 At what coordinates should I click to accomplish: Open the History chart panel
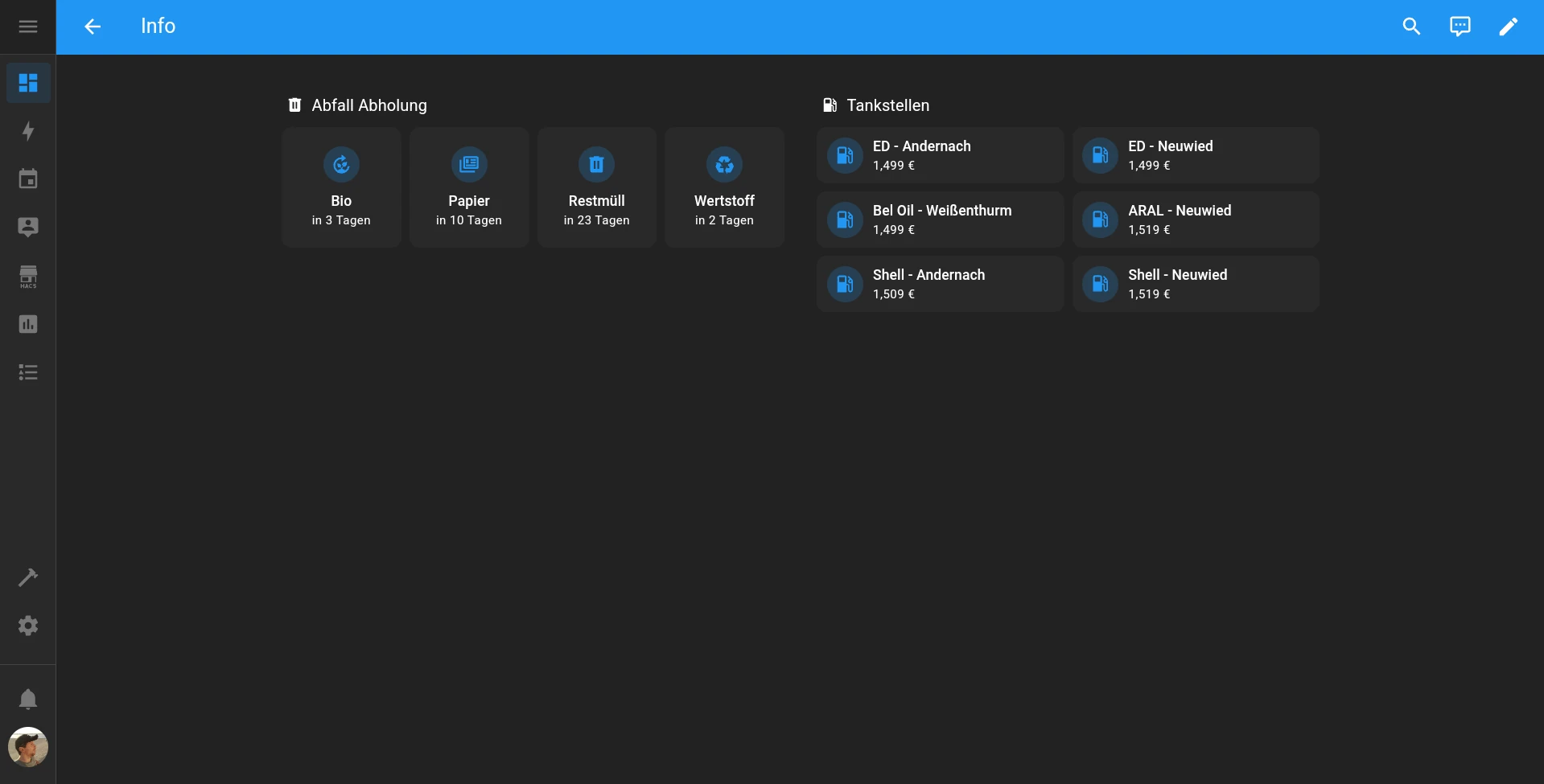coord(28,324)
